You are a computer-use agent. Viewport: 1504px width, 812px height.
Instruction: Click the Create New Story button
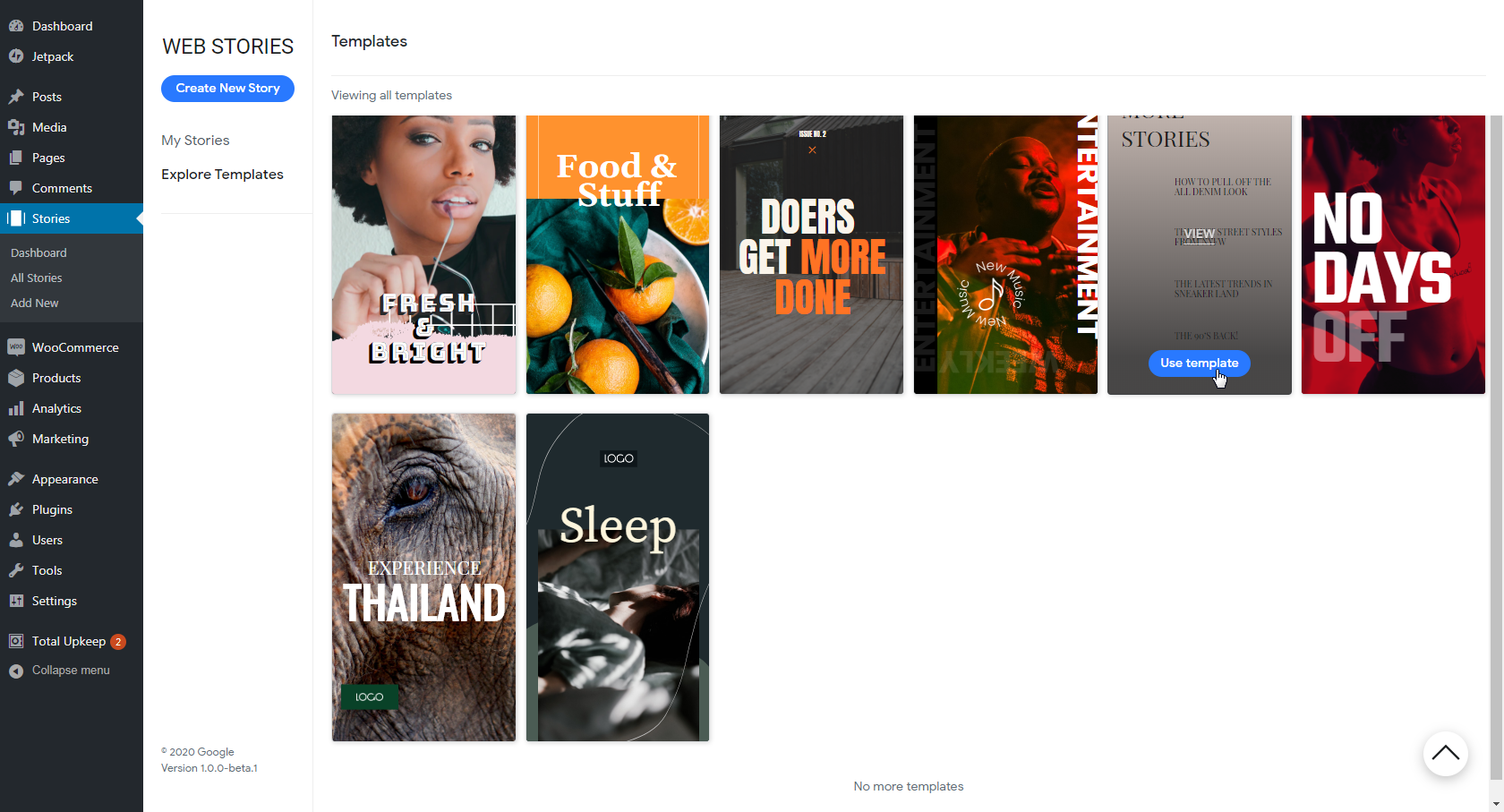click(227, 88)
